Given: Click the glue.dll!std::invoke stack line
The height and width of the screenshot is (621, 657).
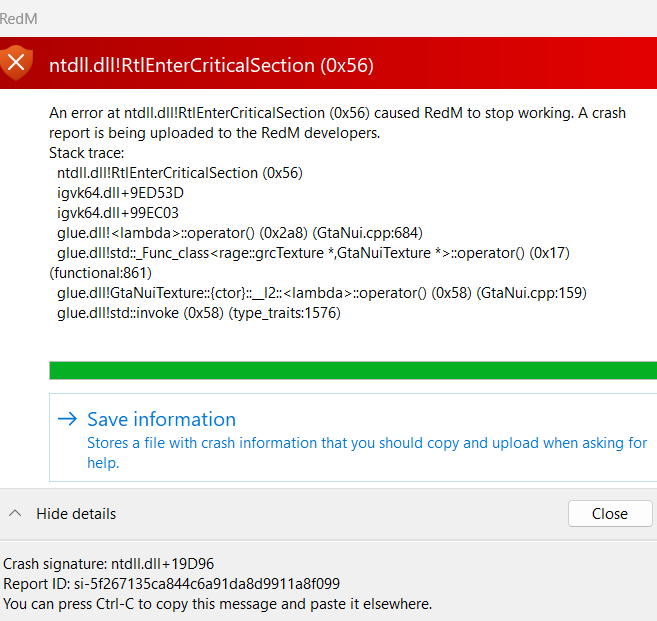Looking at the screenshot, I should tap(199, 313).
